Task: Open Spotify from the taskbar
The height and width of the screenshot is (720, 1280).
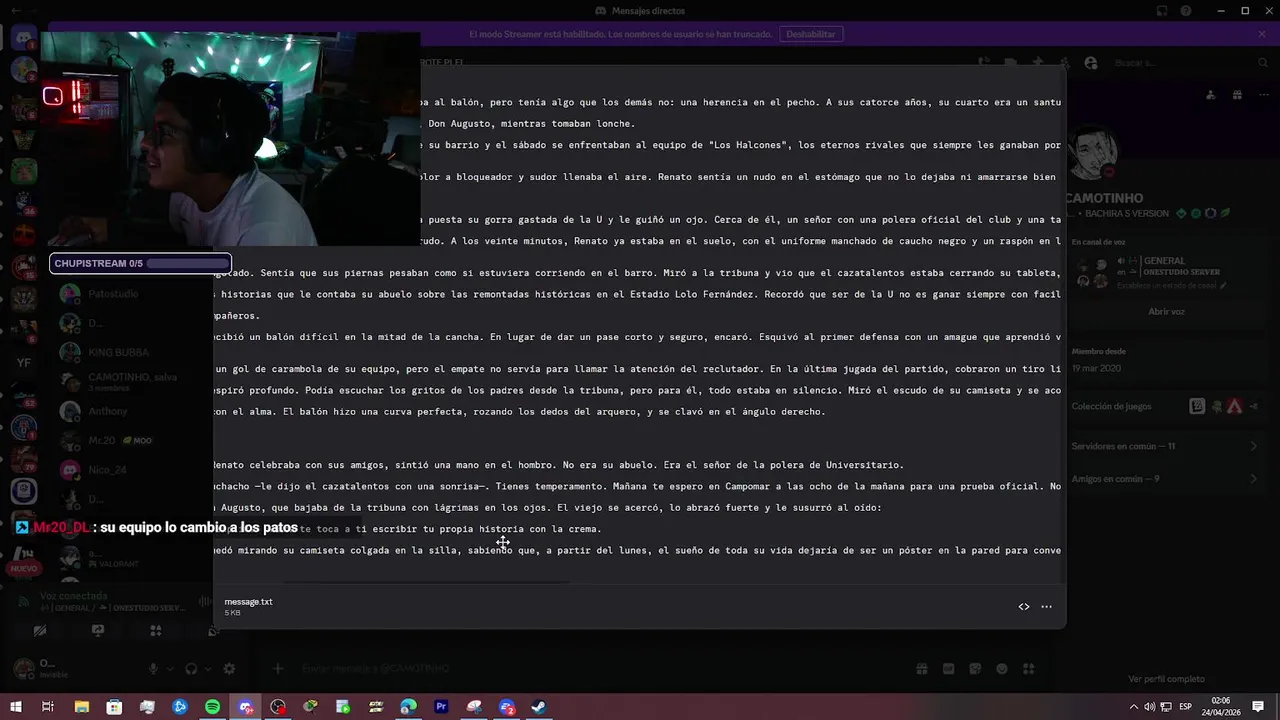Action: [212, 707]
